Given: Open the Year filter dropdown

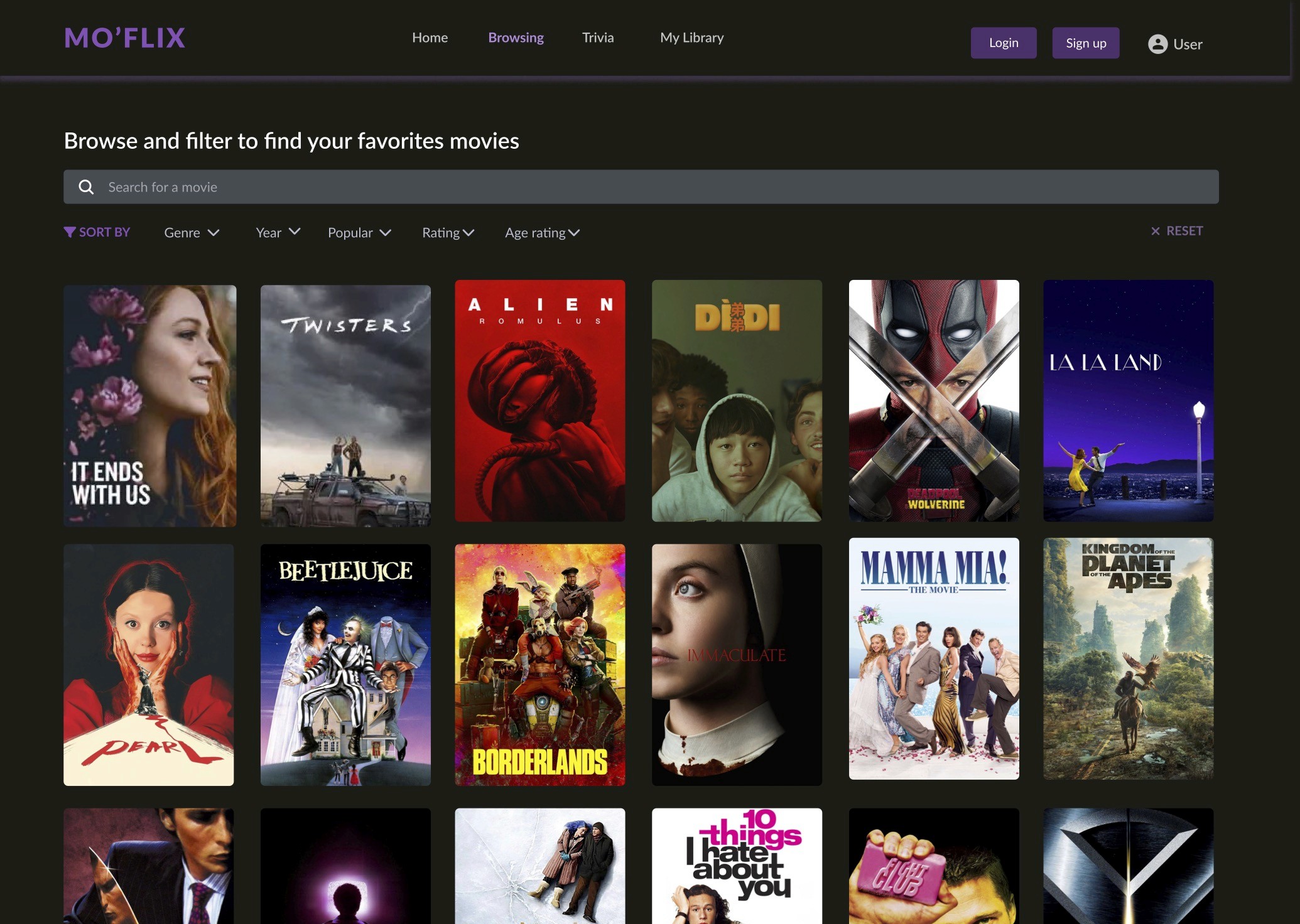Looking at the screenshot, I should tap(278, 232).
